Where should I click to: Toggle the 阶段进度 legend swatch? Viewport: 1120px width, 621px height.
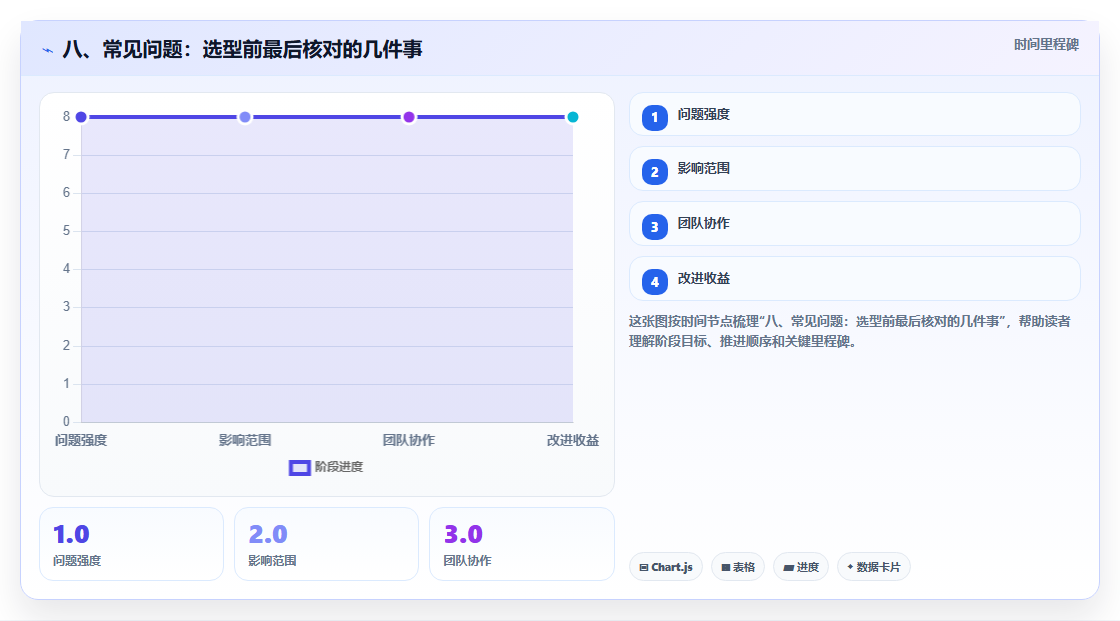point(299,467)
